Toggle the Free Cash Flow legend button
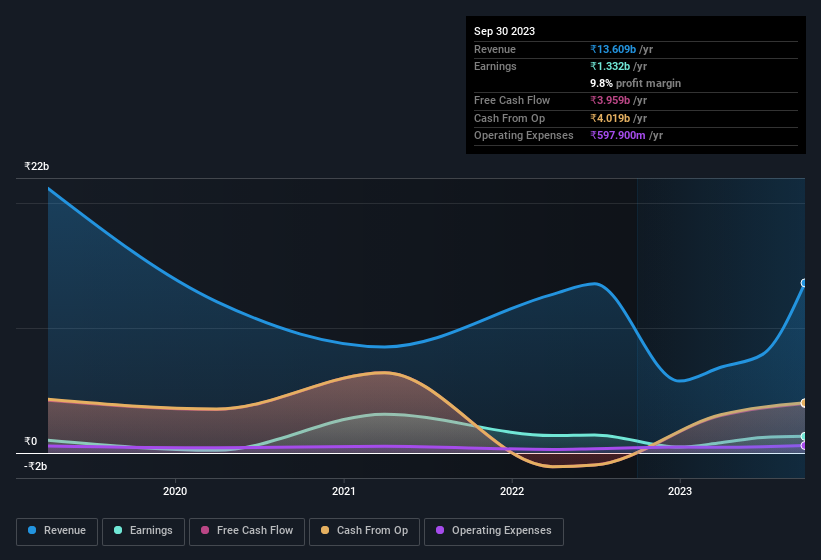 pyautogui.click(x=247, y=531)
